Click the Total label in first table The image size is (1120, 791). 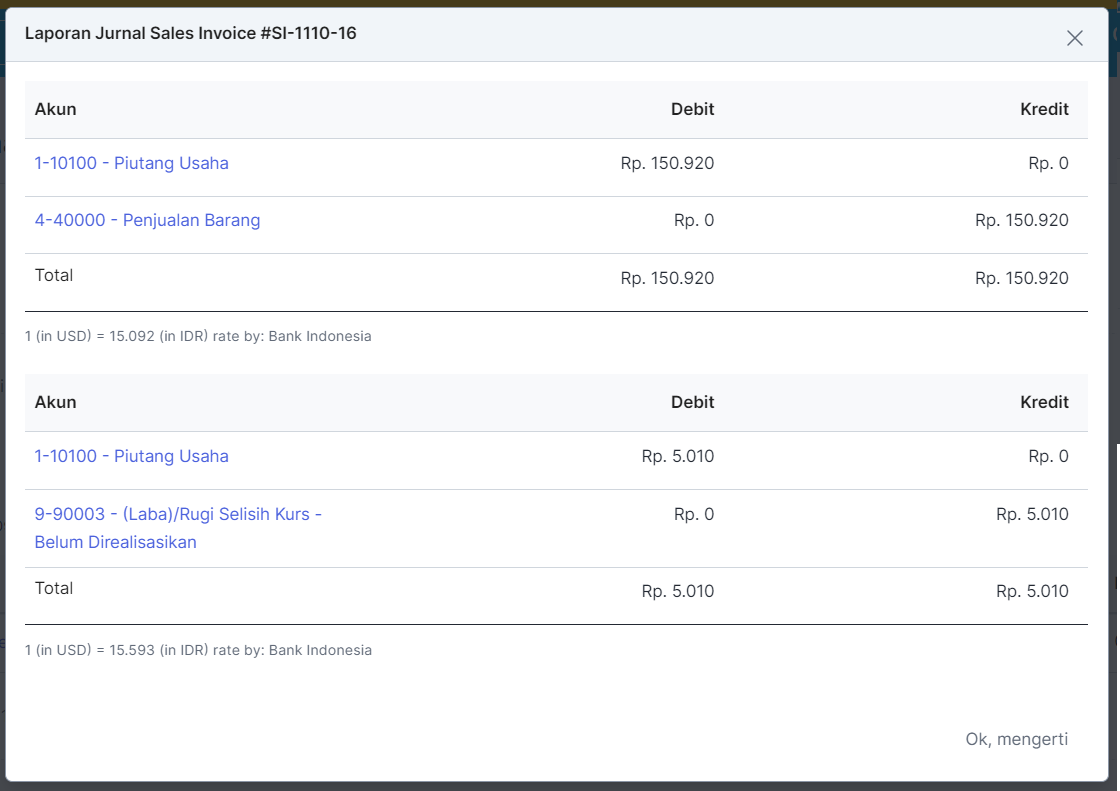point(54,275)
